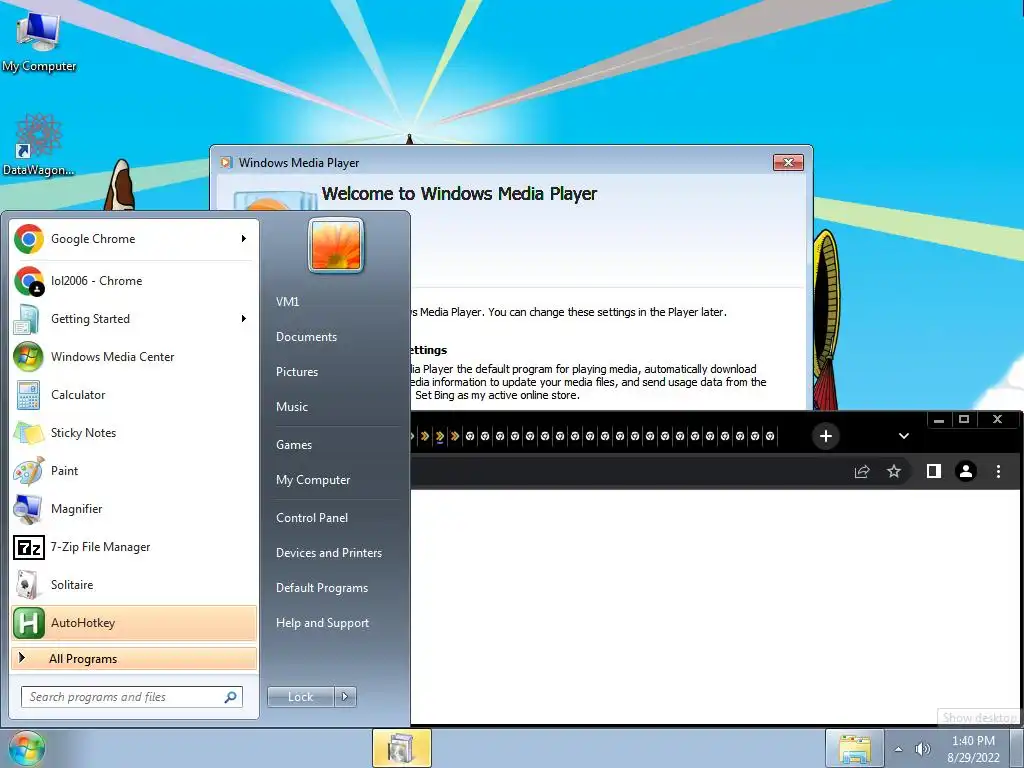The width and height of the screenshot is (1024, 768).
Task: Open Help and Support
Action: pyautogui.click(x=322, y=623)
